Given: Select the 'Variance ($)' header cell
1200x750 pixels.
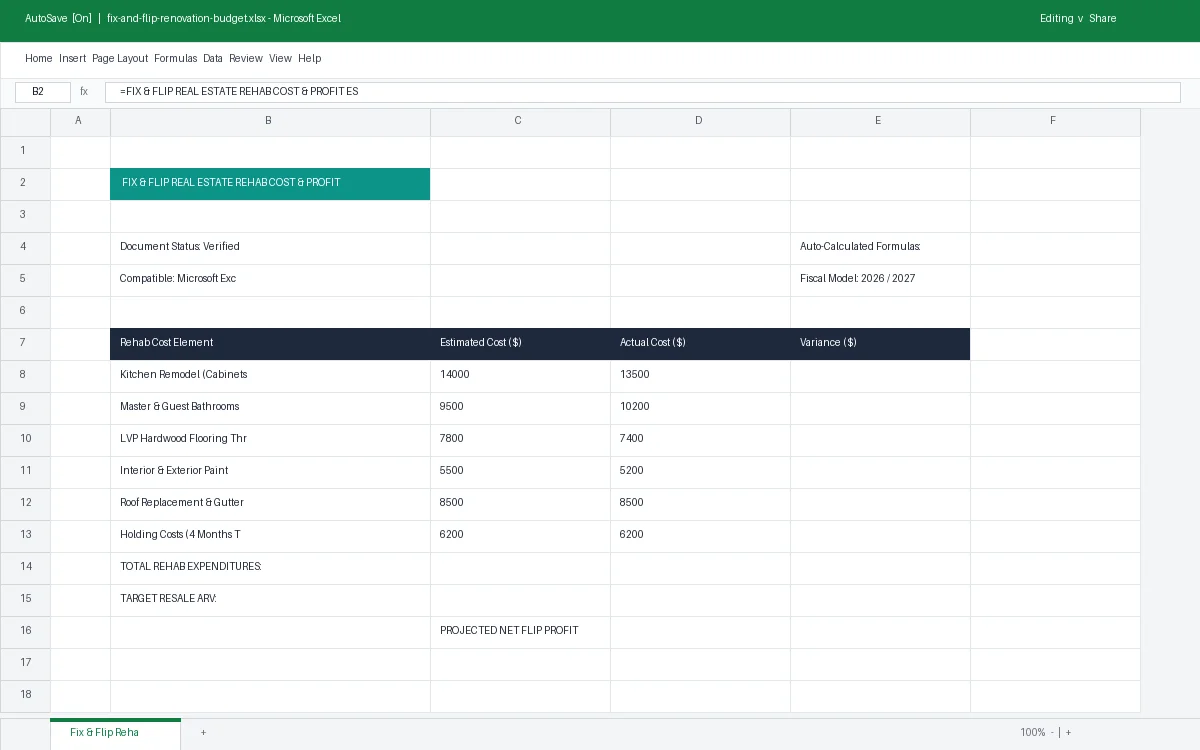Looking at the screenshot, I should 880,344.
